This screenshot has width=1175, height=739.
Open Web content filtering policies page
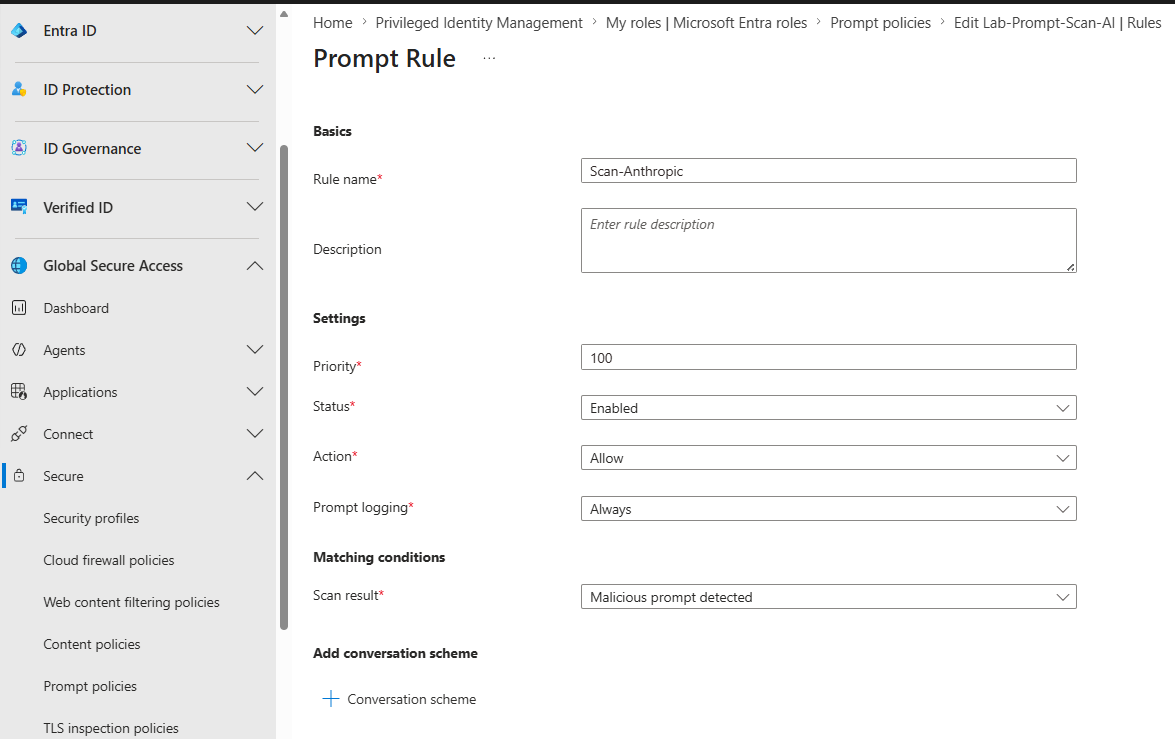131,602
